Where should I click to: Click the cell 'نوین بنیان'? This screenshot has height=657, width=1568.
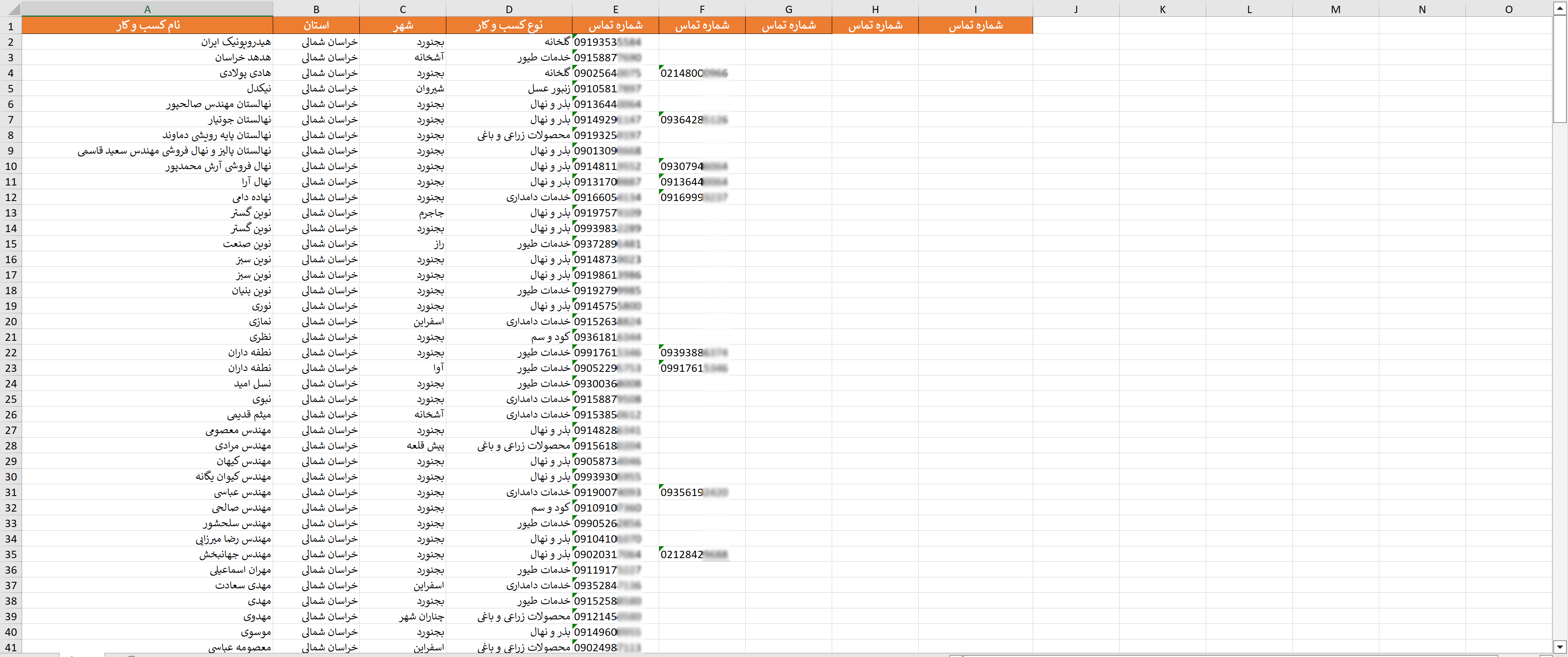[147, 291]
